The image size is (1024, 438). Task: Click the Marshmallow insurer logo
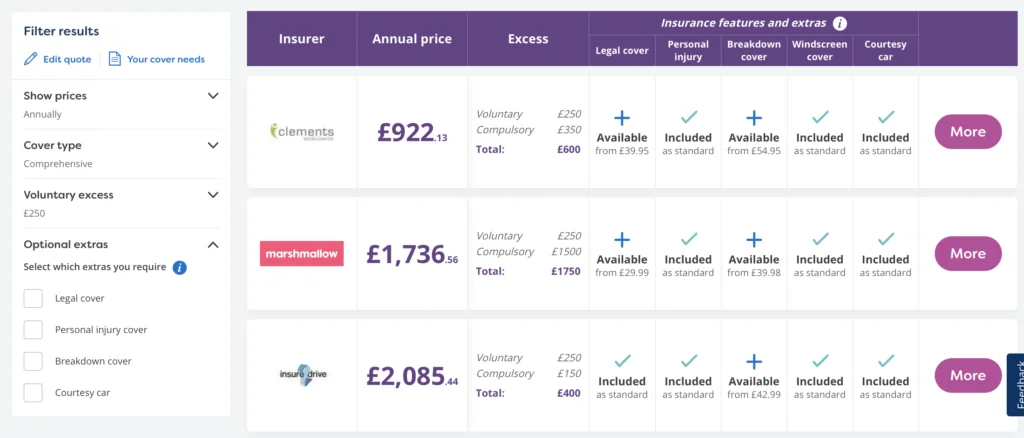coord(302,253)
